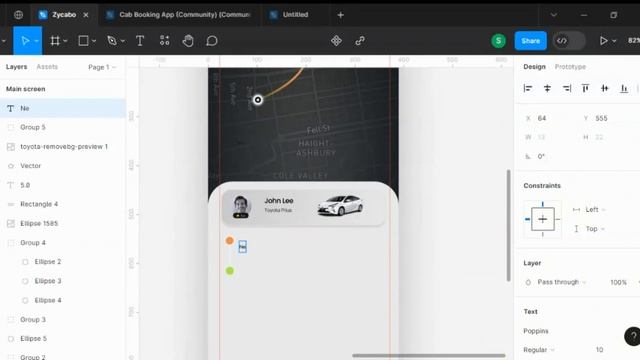Open the globe home icon

pos(18,15)
